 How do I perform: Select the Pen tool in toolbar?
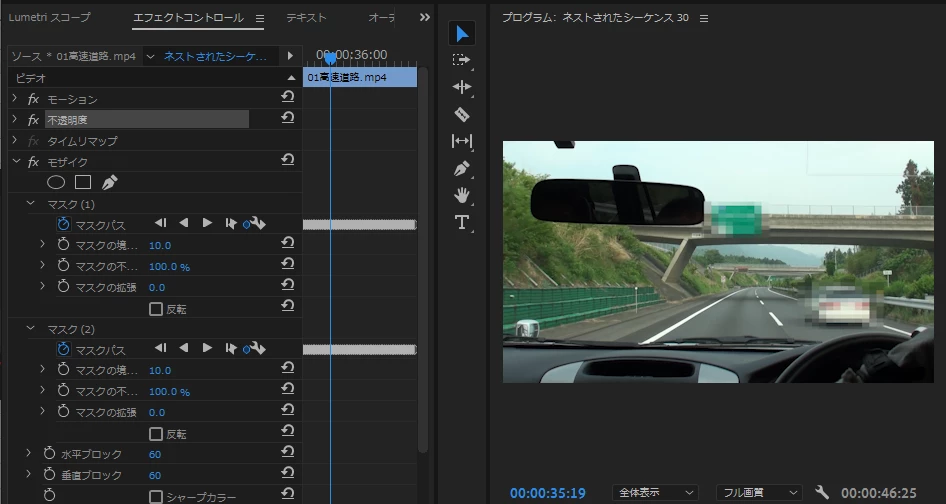[462, 168]
